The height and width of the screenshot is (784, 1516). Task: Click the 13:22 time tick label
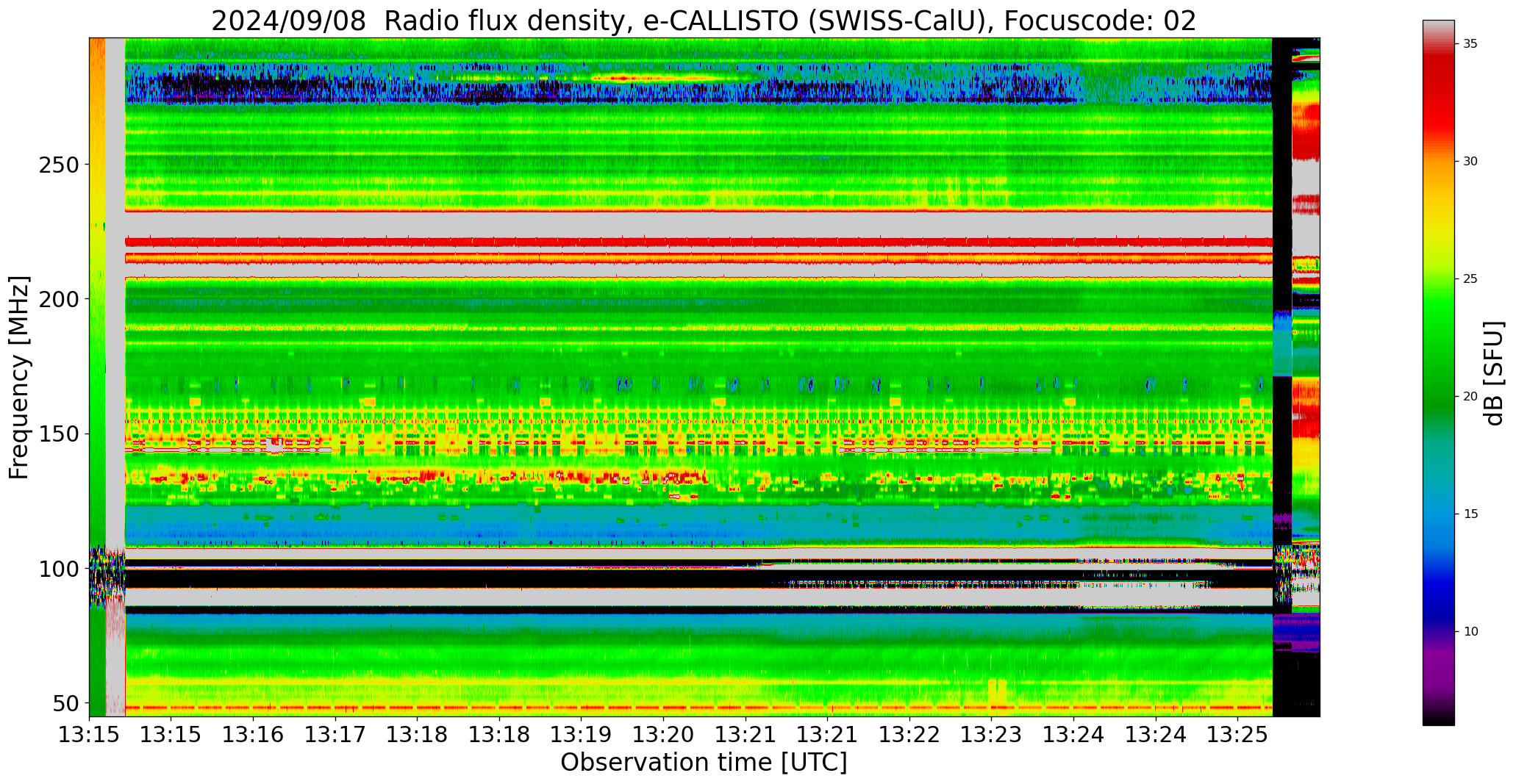pyautogui.click(x=909, y=735)
